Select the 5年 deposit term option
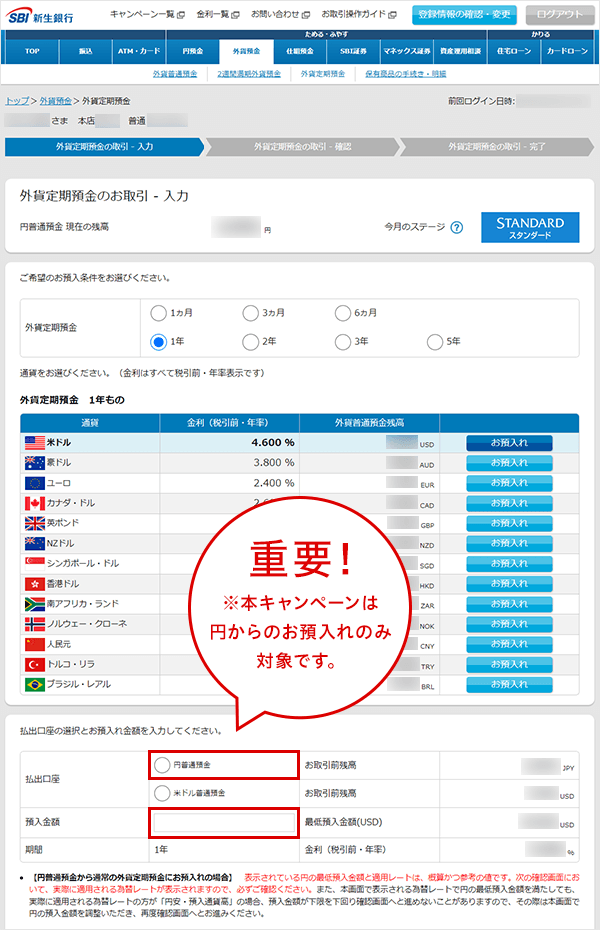Viewport: 600px width, 930px height. (435, 342)
